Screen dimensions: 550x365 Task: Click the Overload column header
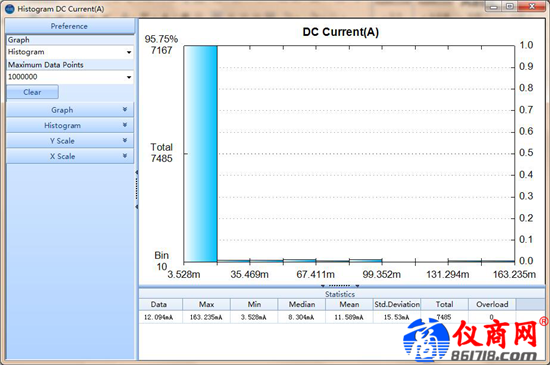492,304
